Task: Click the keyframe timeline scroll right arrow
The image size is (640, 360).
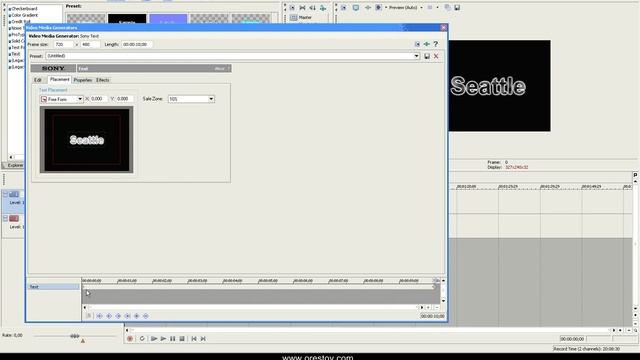Action: [x=422, y=307]
